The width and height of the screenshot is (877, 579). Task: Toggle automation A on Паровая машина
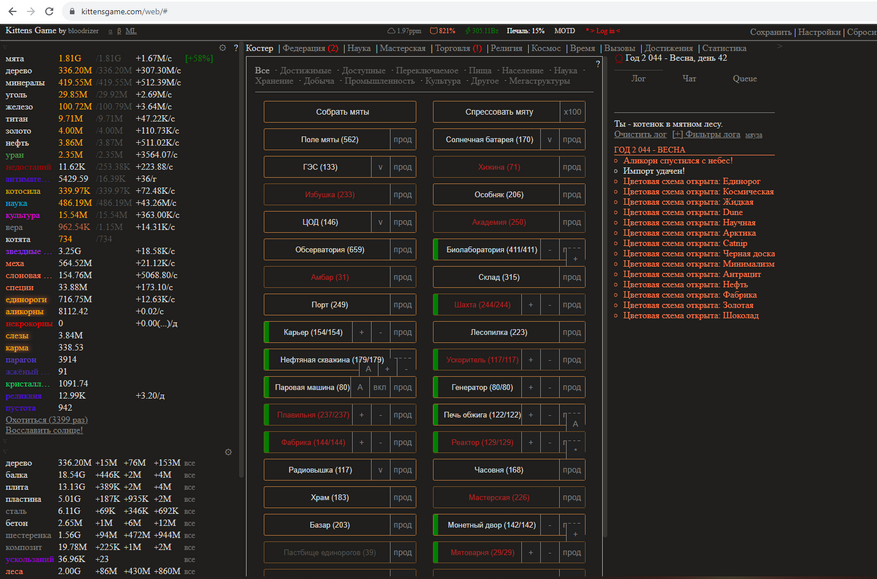point(360,387)
